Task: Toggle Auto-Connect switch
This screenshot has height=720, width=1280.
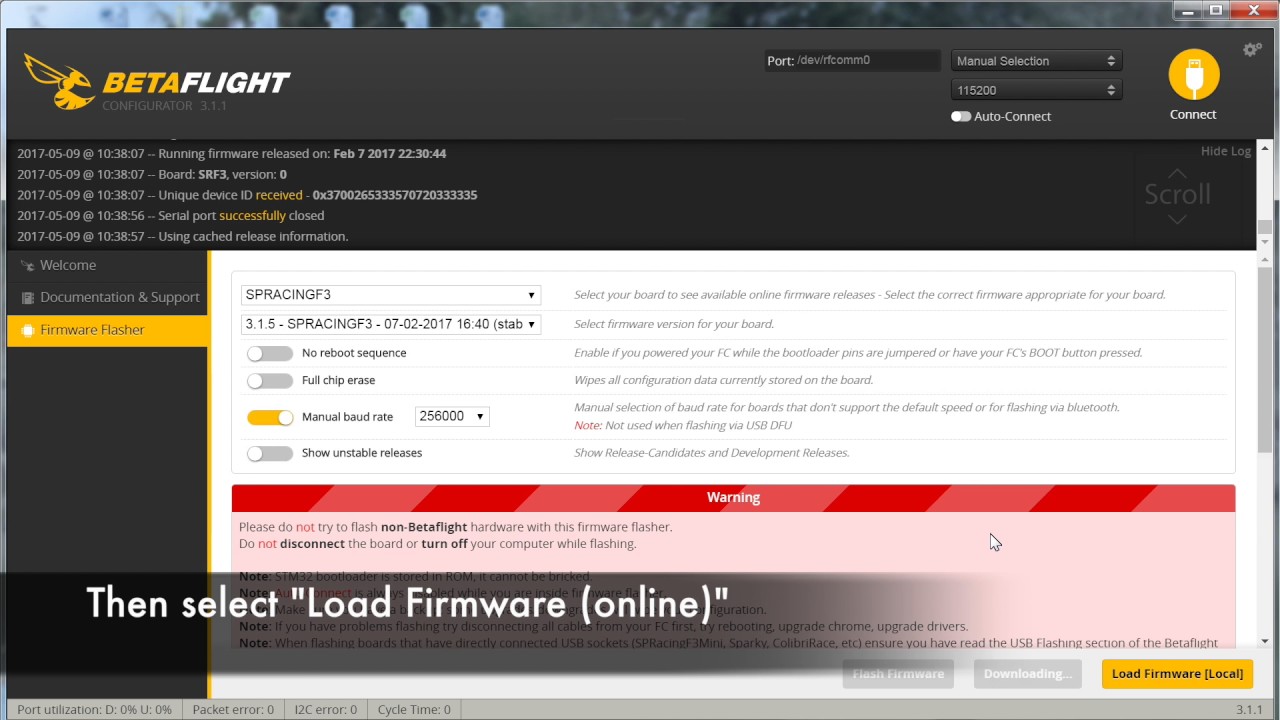Action: coord(960,116)
